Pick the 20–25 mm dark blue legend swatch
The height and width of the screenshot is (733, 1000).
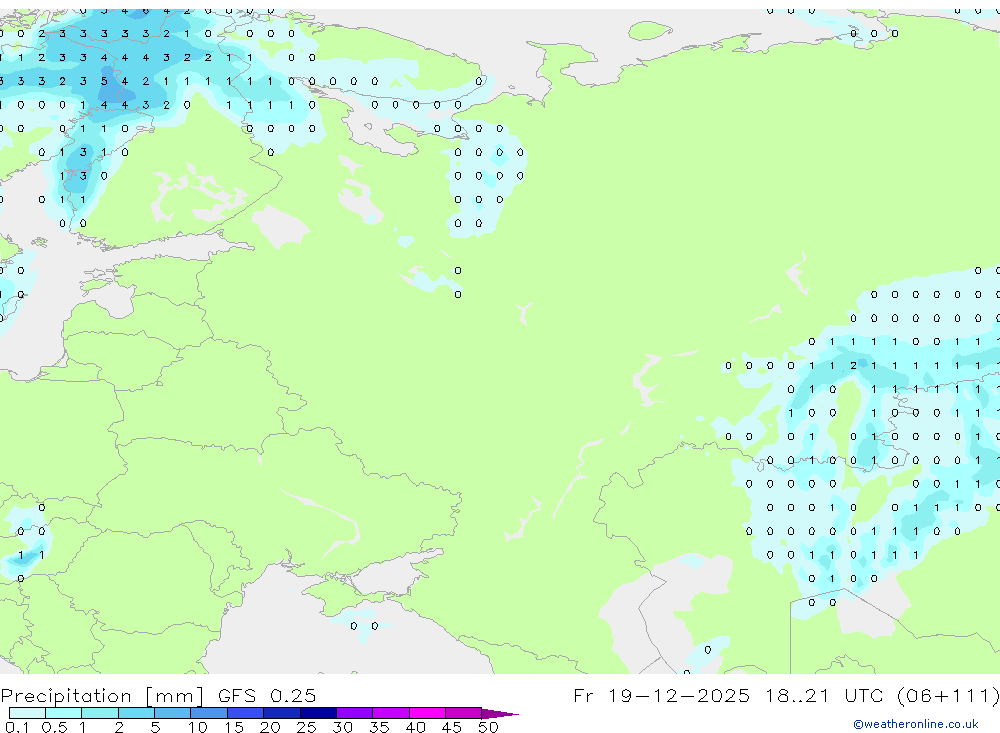(281, 713)
